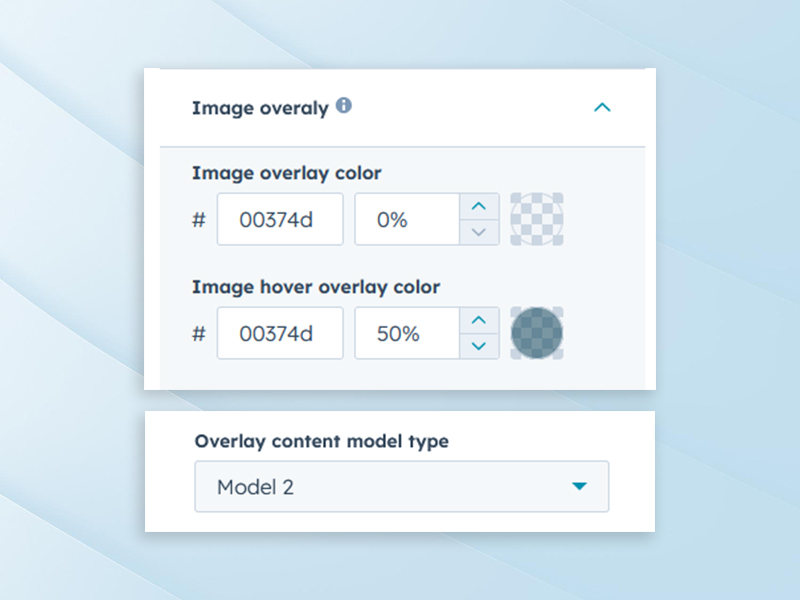Click the # symbol before the Image overlay hex
800x600 pixels.
tap(198, 220)
